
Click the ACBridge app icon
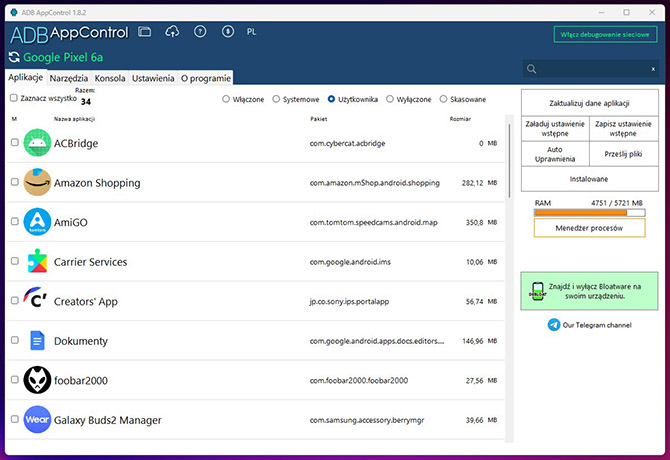pos(37,143)
